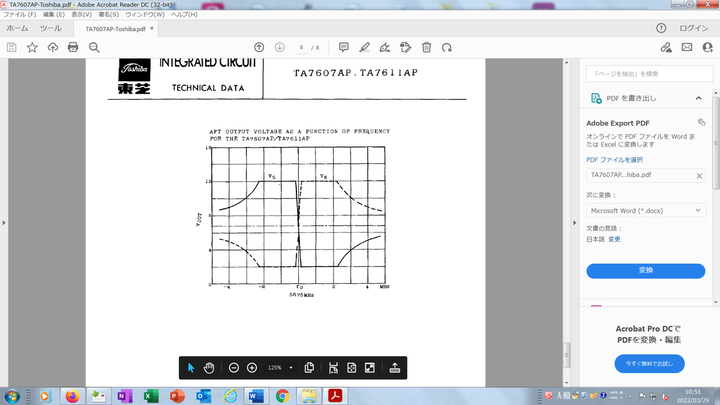Open the 125% zoom level dropdown

(291, 367)
